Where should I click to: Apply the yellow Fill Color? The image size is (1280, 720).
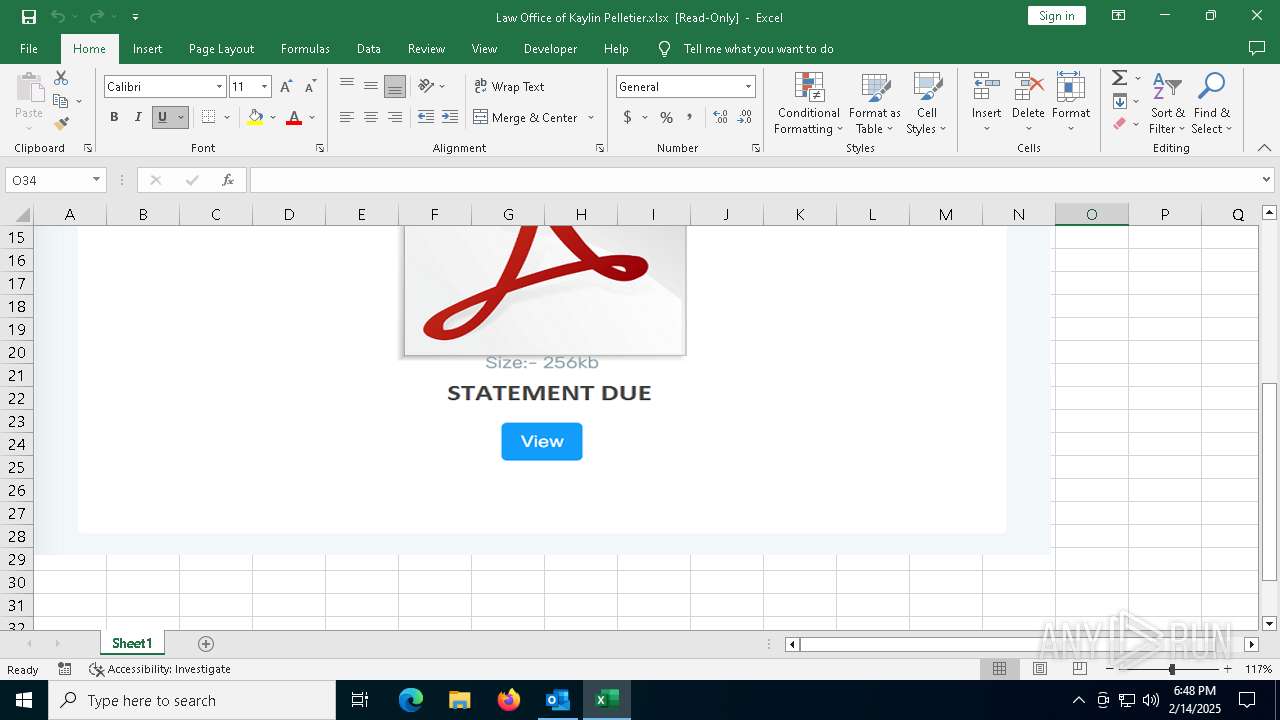[255, 118]
